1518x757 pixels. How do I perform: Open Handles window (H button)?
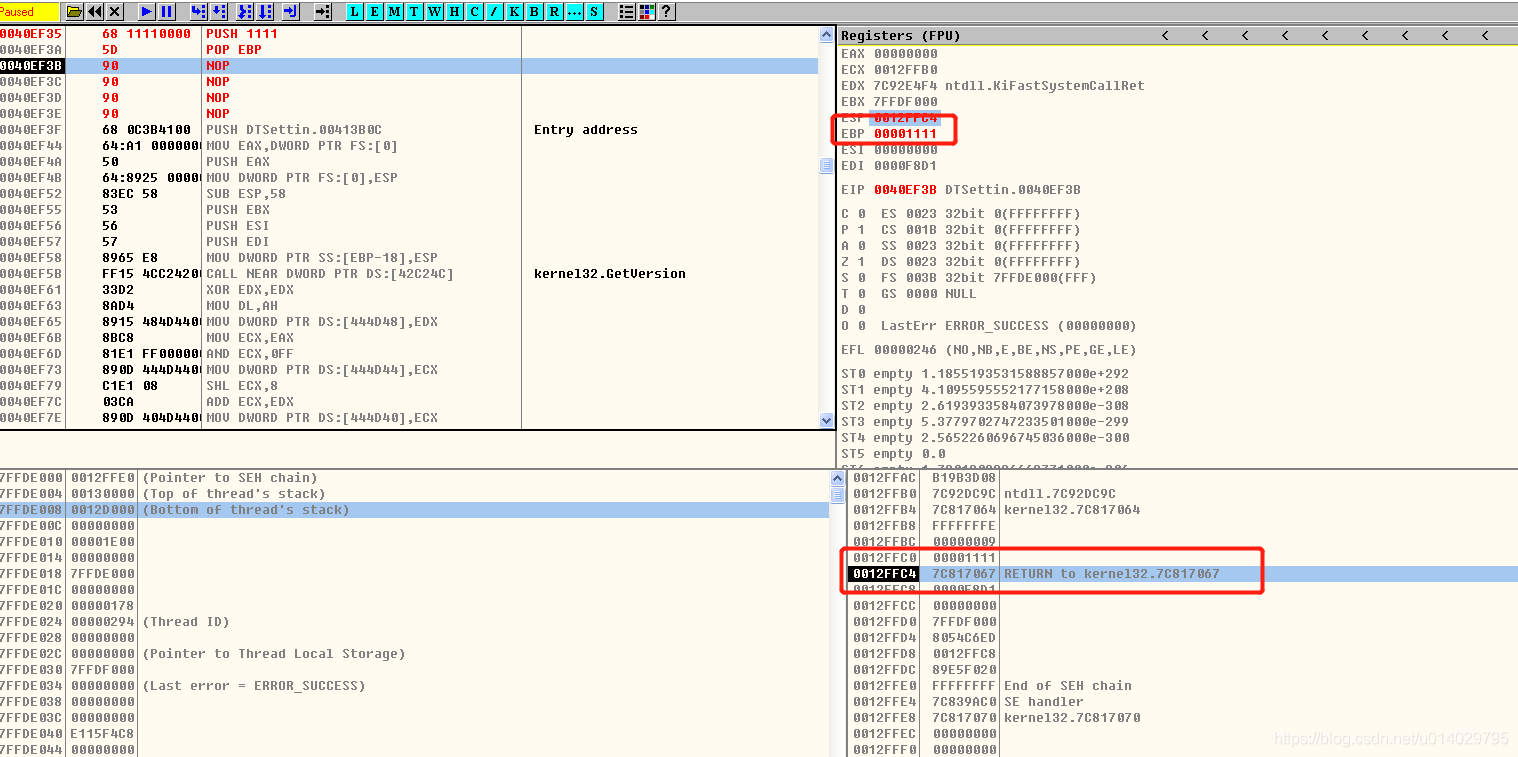point(454,12)
